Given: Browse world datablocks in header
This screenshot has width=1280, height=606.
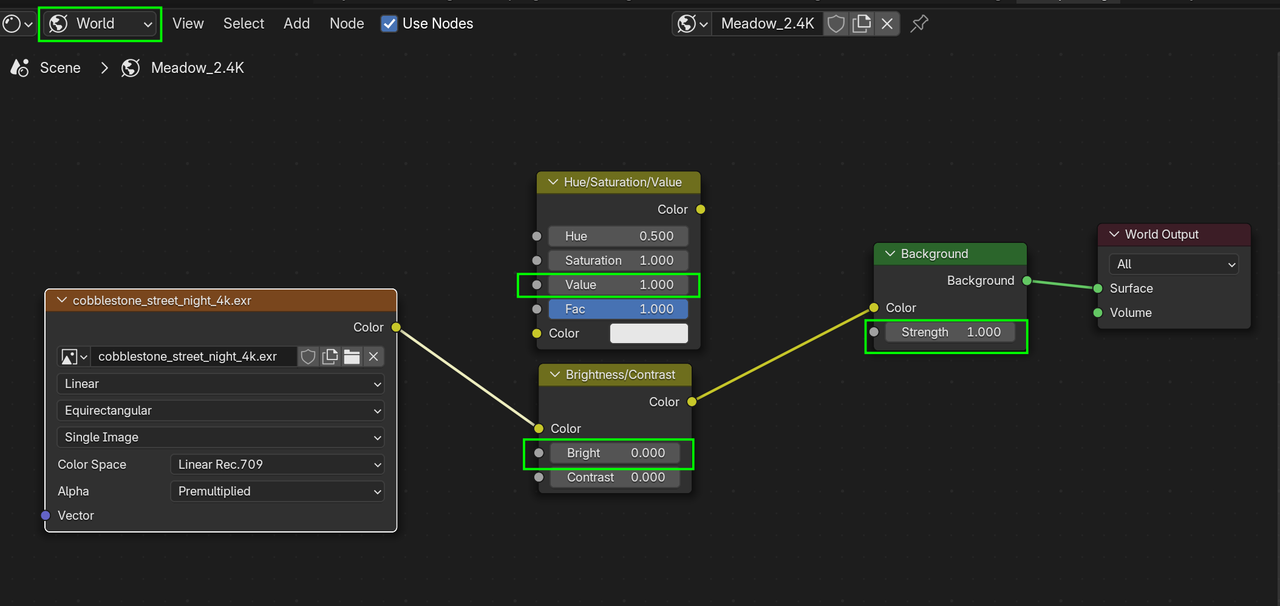Looking at the screenshot, I should tap(692, 23).
